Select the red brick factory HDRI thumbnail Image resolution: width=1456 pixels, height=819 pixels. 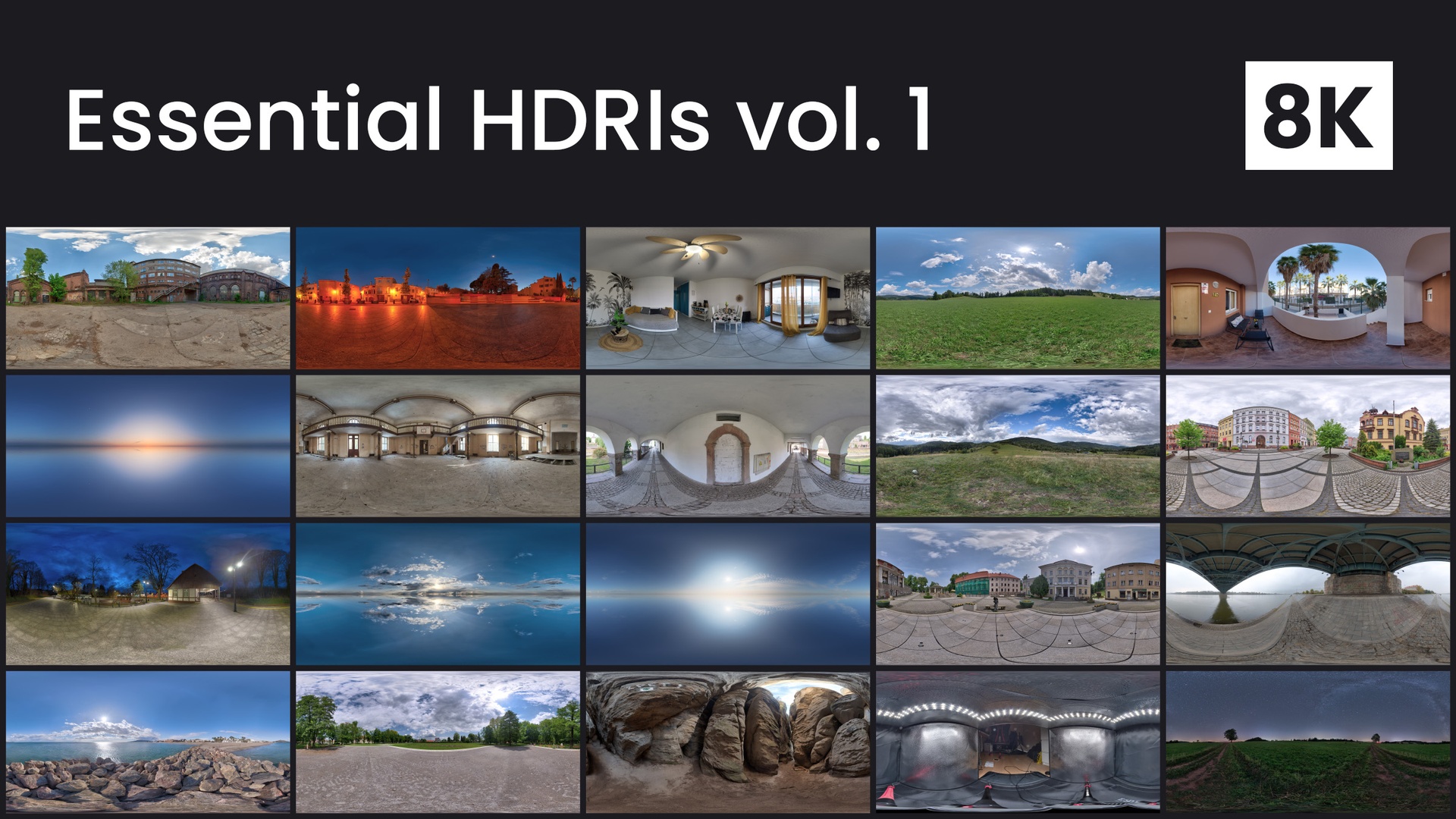(x=148, y=298)
